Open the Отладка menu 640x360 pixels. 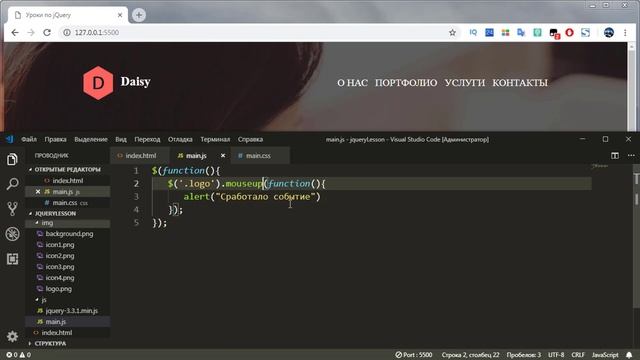180,139
